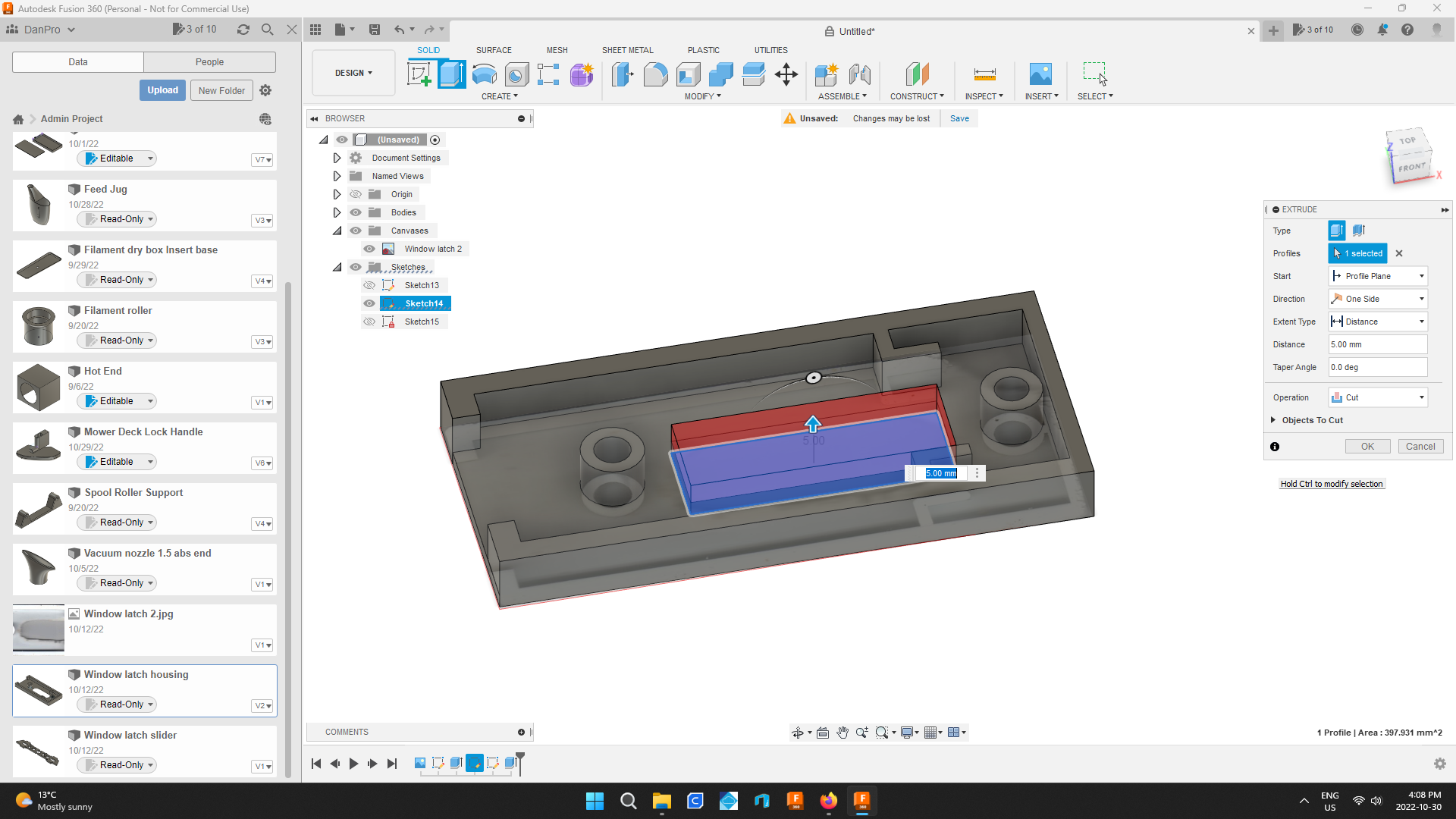Select the Fillet tool
The height and width of the screenshot is (819, 1456).
click(655, 74)
